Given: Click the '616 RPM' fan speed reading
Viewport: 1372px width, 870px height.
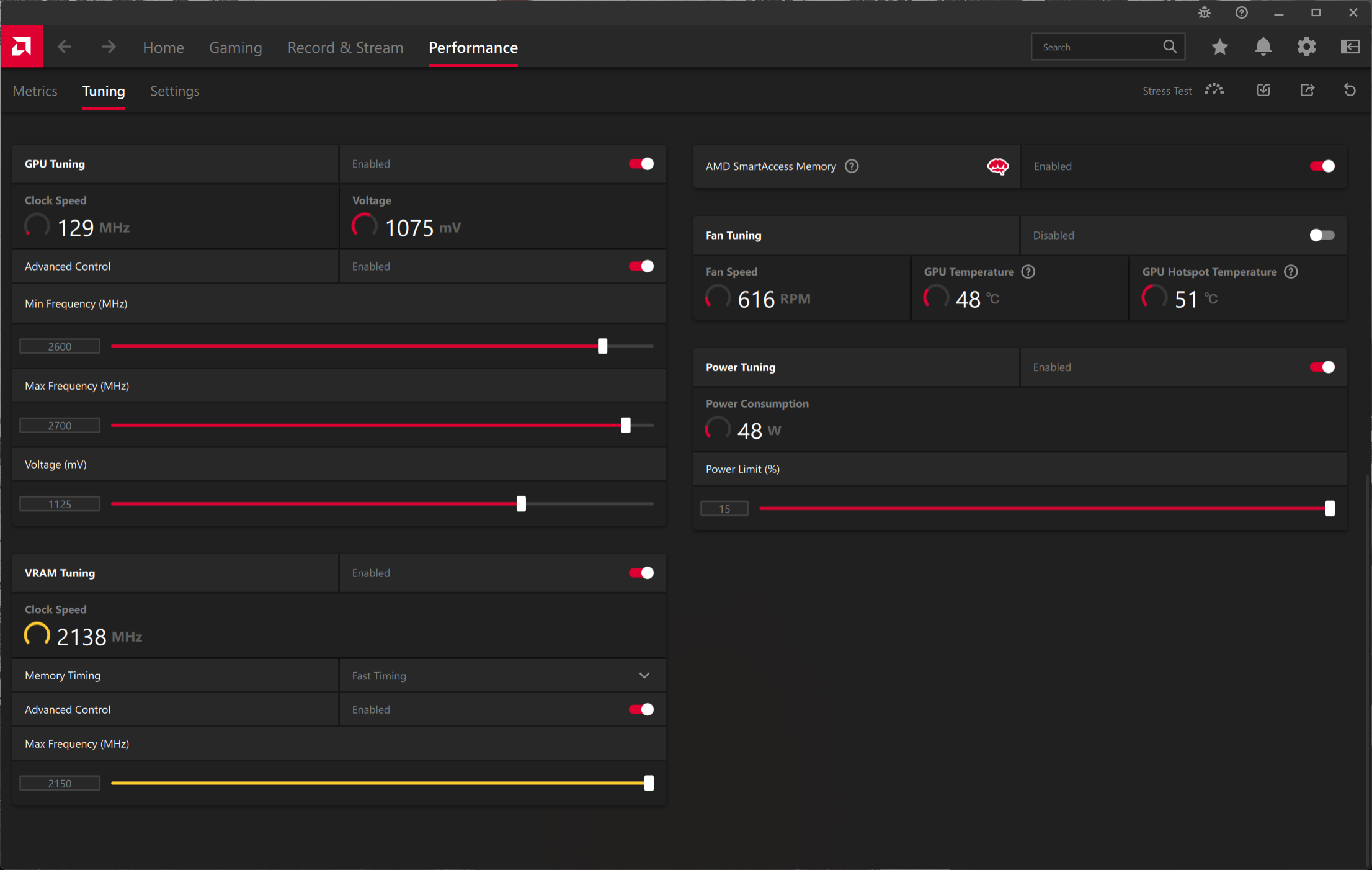Looking at the screenshot, I should coord(774,299).
